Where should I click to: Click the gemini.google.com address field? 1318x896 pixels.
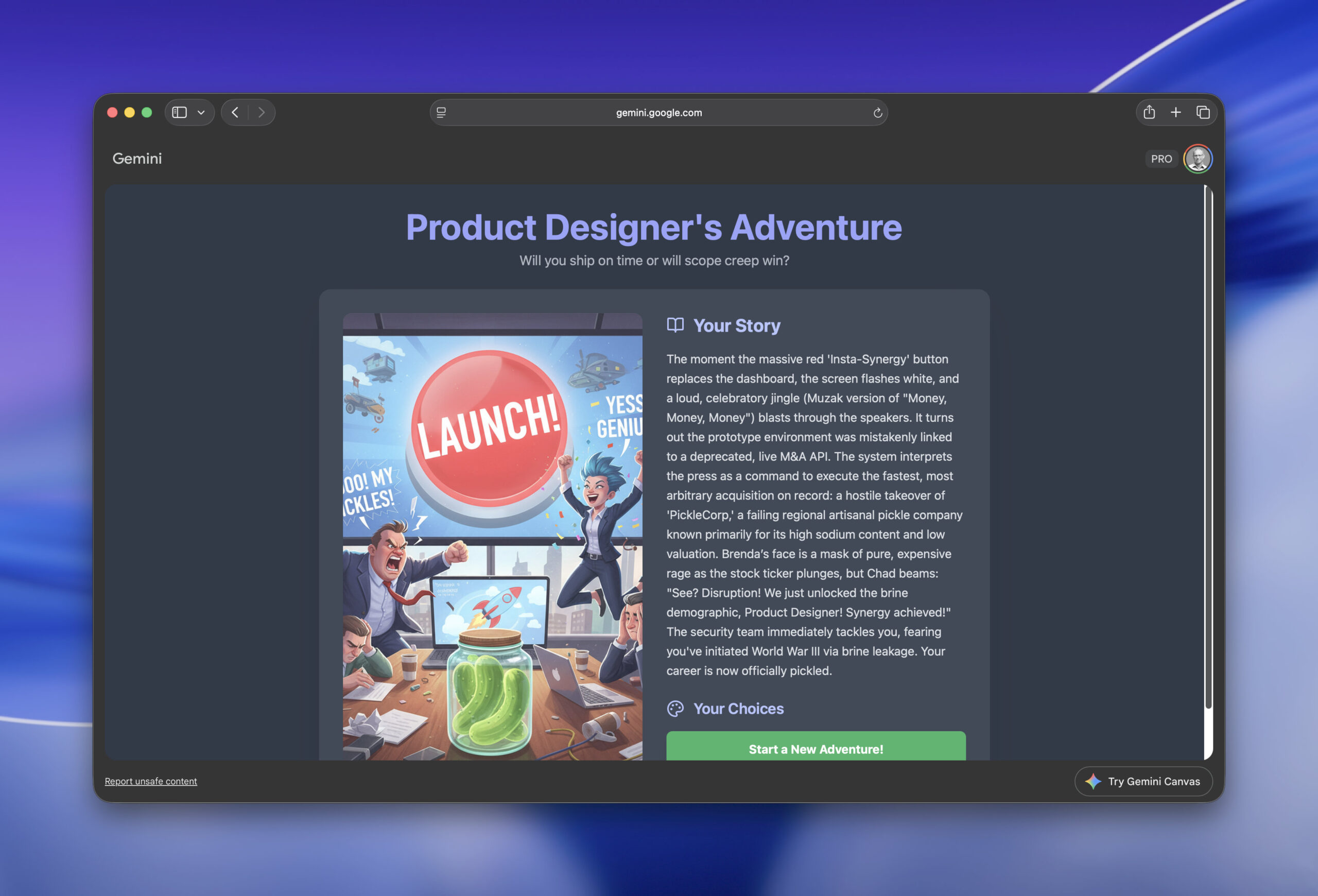click(x=658, y=112)
